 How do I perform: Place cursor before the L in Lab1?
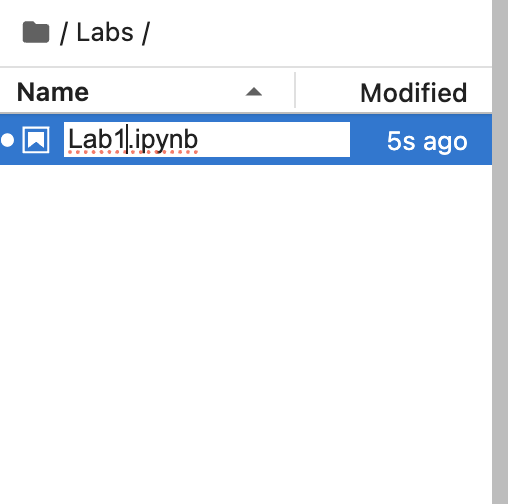click(68, 140)
